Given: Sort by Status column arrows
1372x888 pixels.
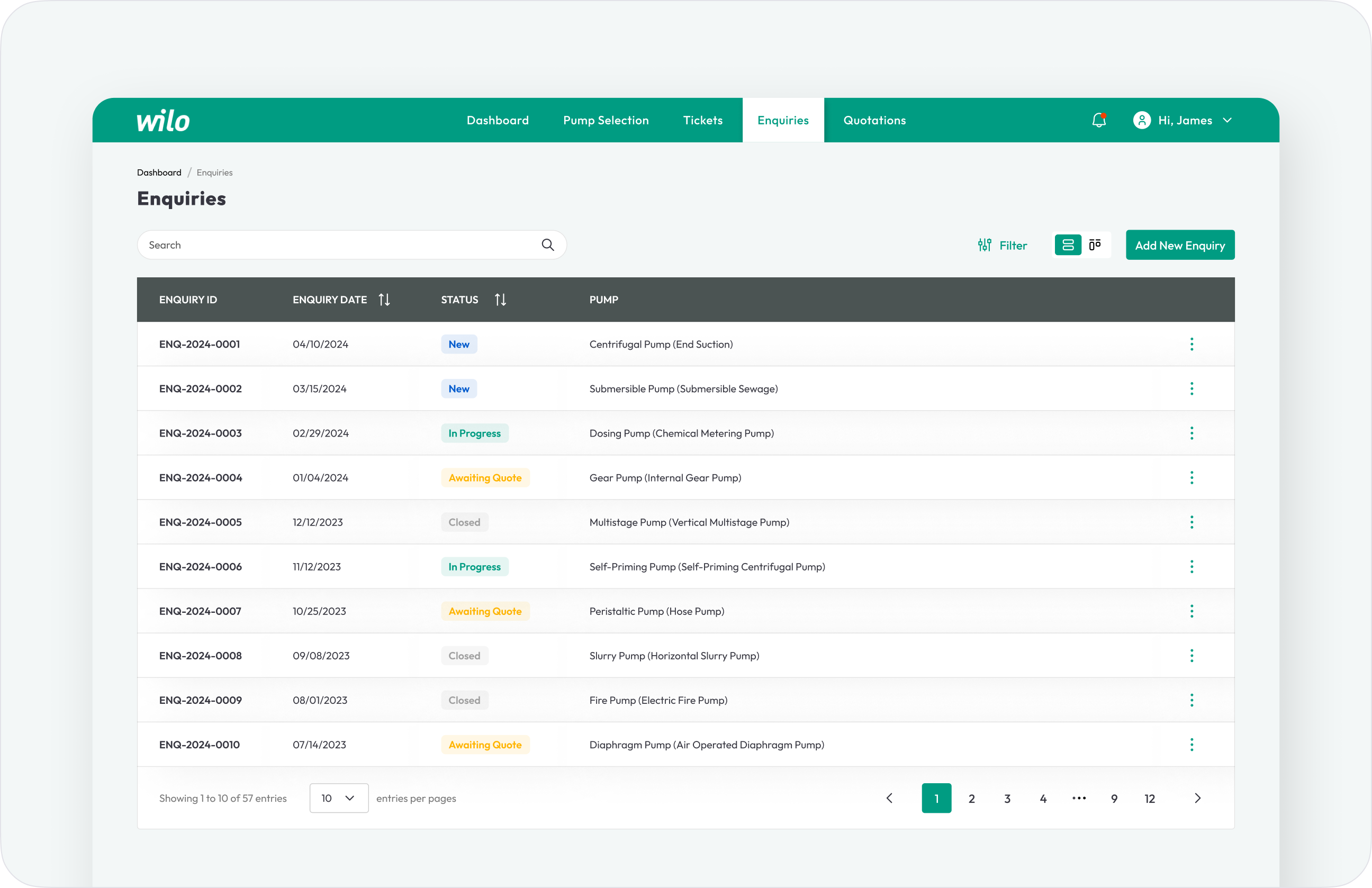Looking at the screenshot, I should [x=500, y=300].
